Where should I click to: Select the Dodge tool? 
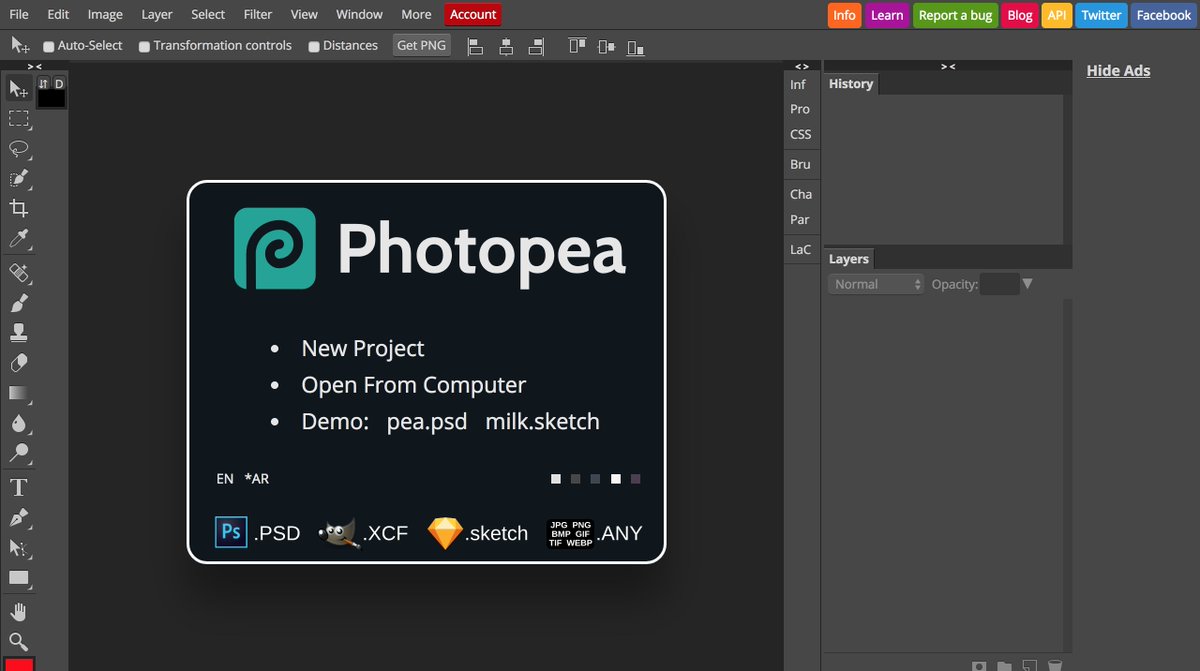[19, 452]
